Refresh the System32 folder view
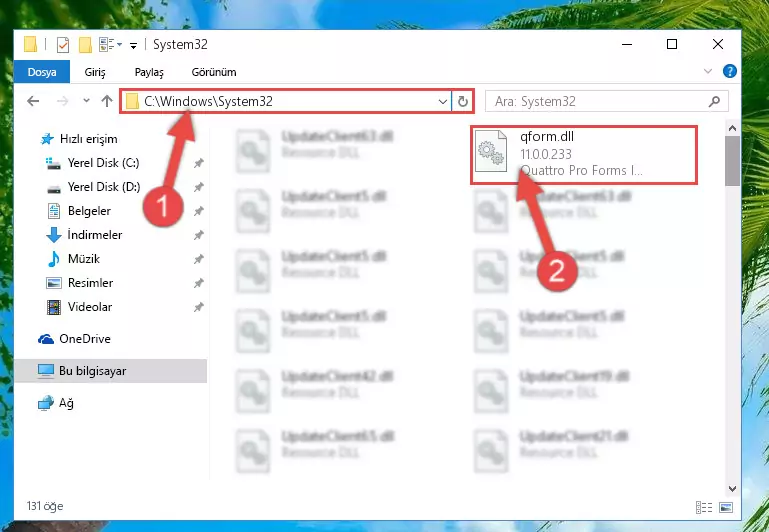This screenshot has height=532, width=769. point(462,101)
